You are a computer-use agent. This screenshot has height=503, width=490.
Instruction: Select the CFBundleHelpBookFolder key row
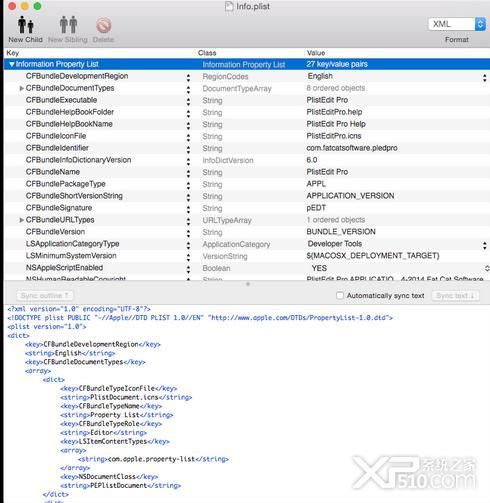tap(70, 112)
